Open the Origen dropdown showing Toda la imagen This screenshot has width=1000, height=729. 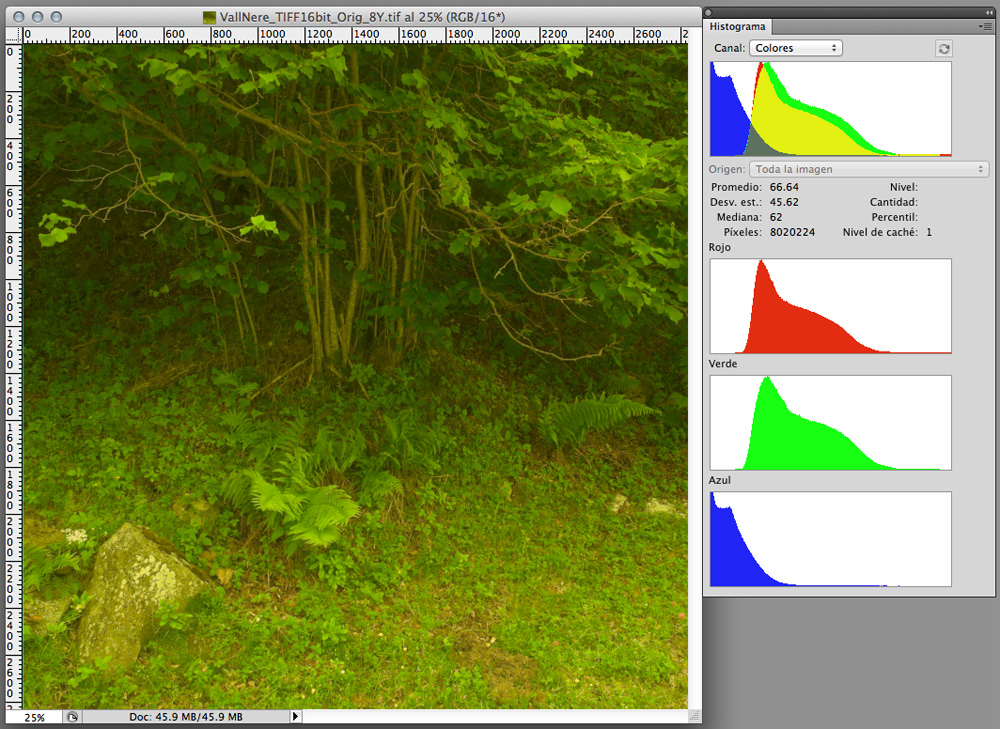(869, 169)
